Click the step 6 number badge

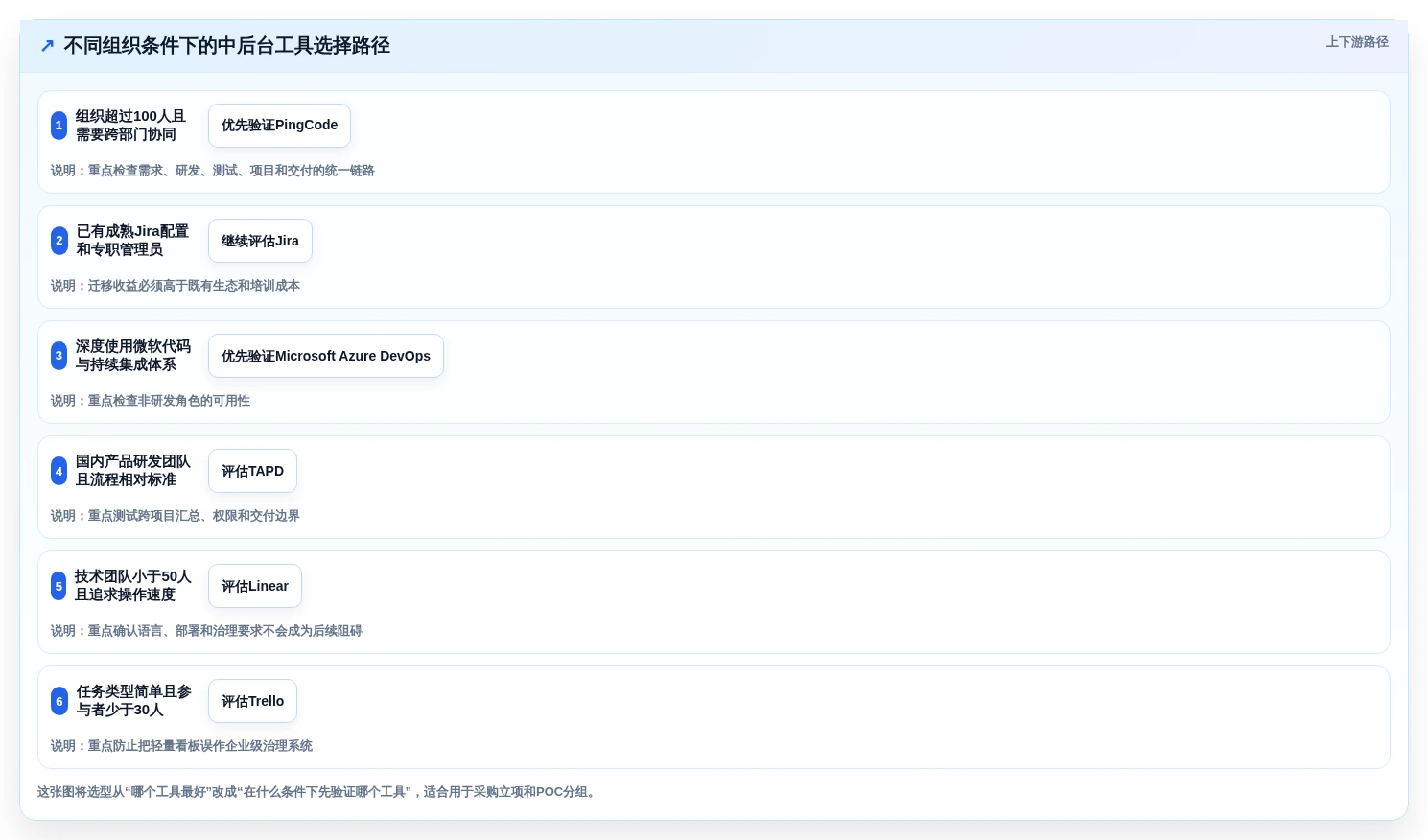click(x=59, y=701)
